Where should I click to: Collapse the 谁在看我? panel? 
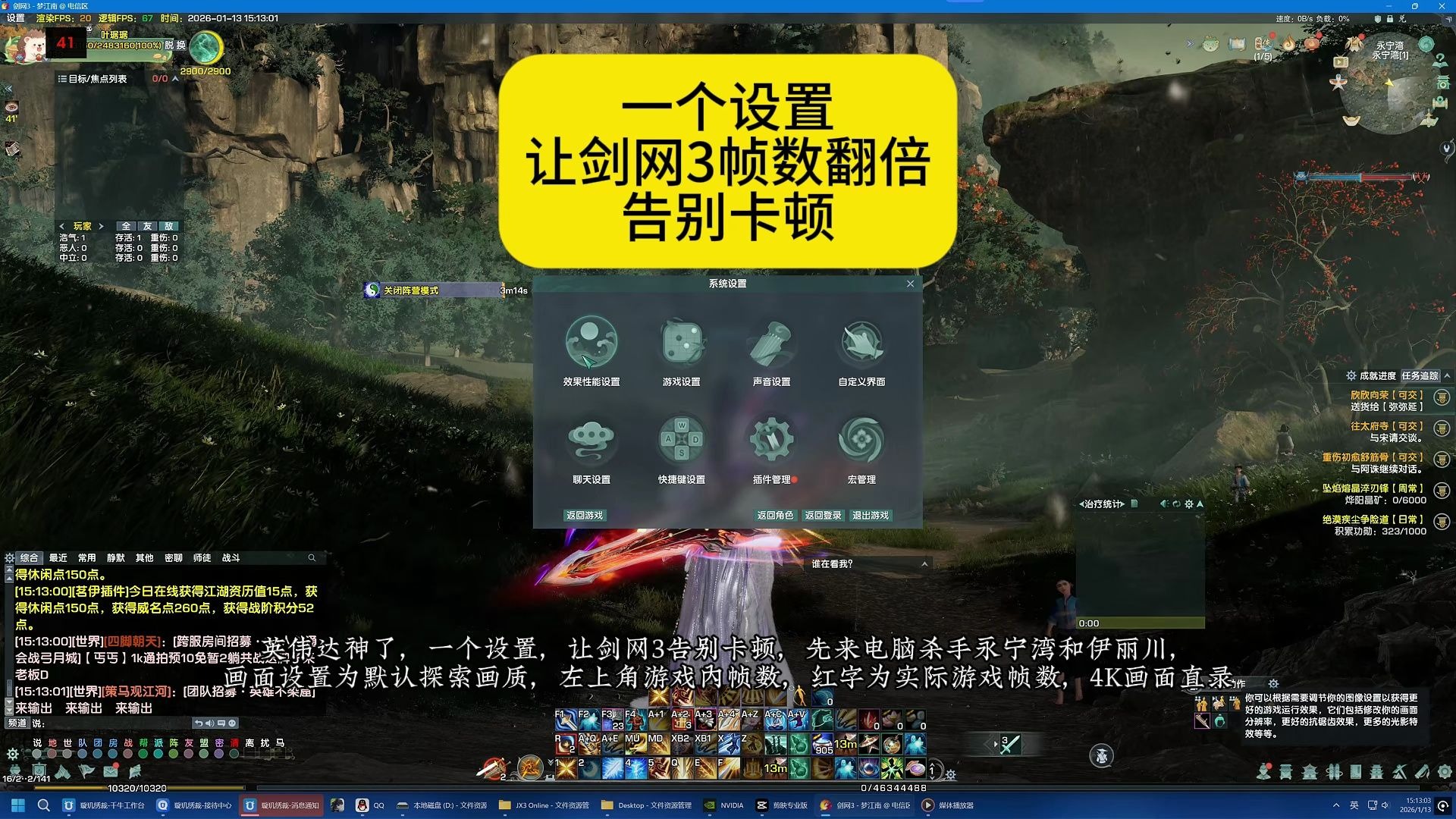click(924, 563)
